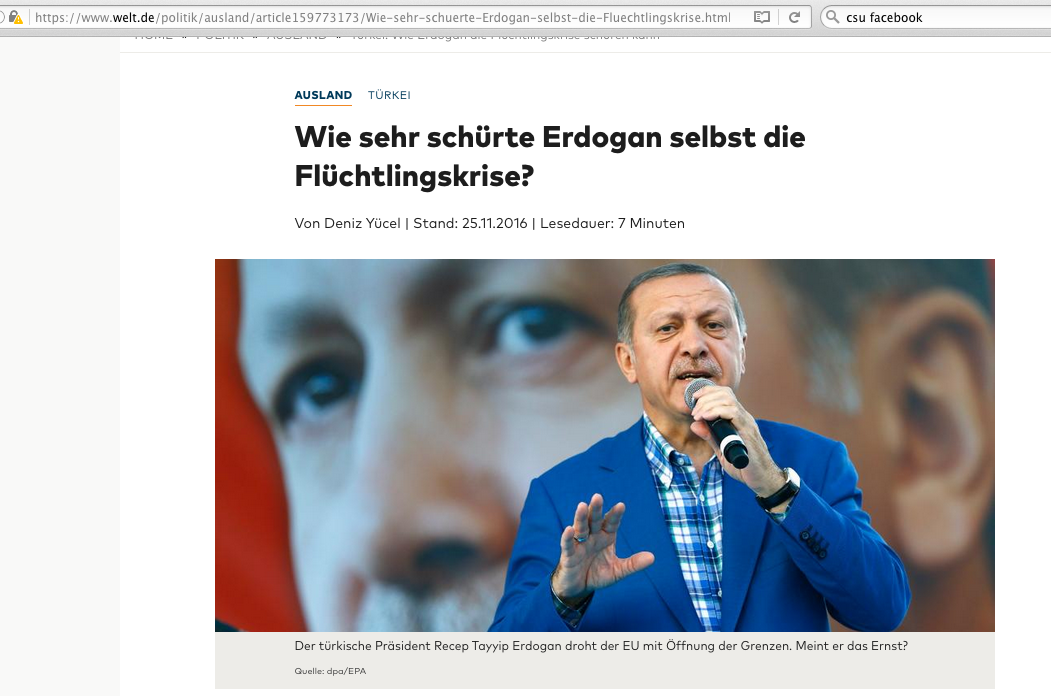The image size is (1051, 696).
Task: Click the article title breadcrumb entry
Action: (x=505, y=37)
